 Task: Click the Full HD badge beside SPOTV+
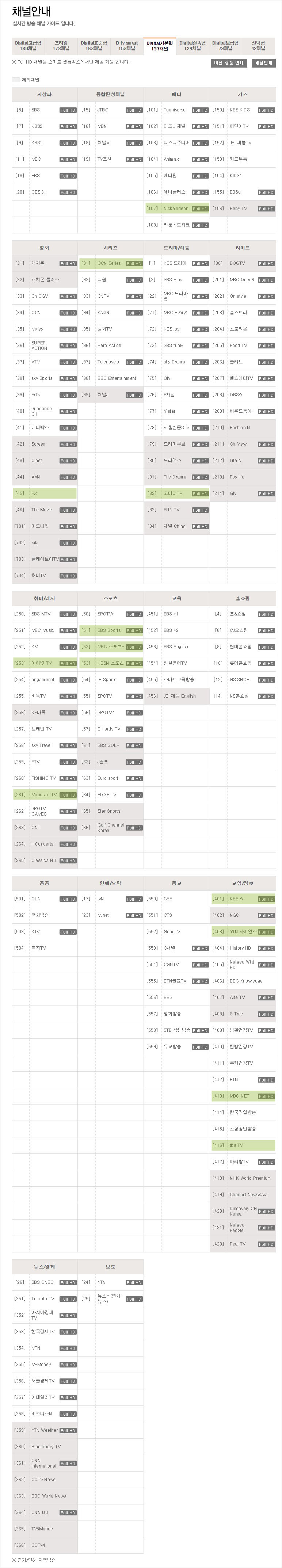tap(134, 614)
